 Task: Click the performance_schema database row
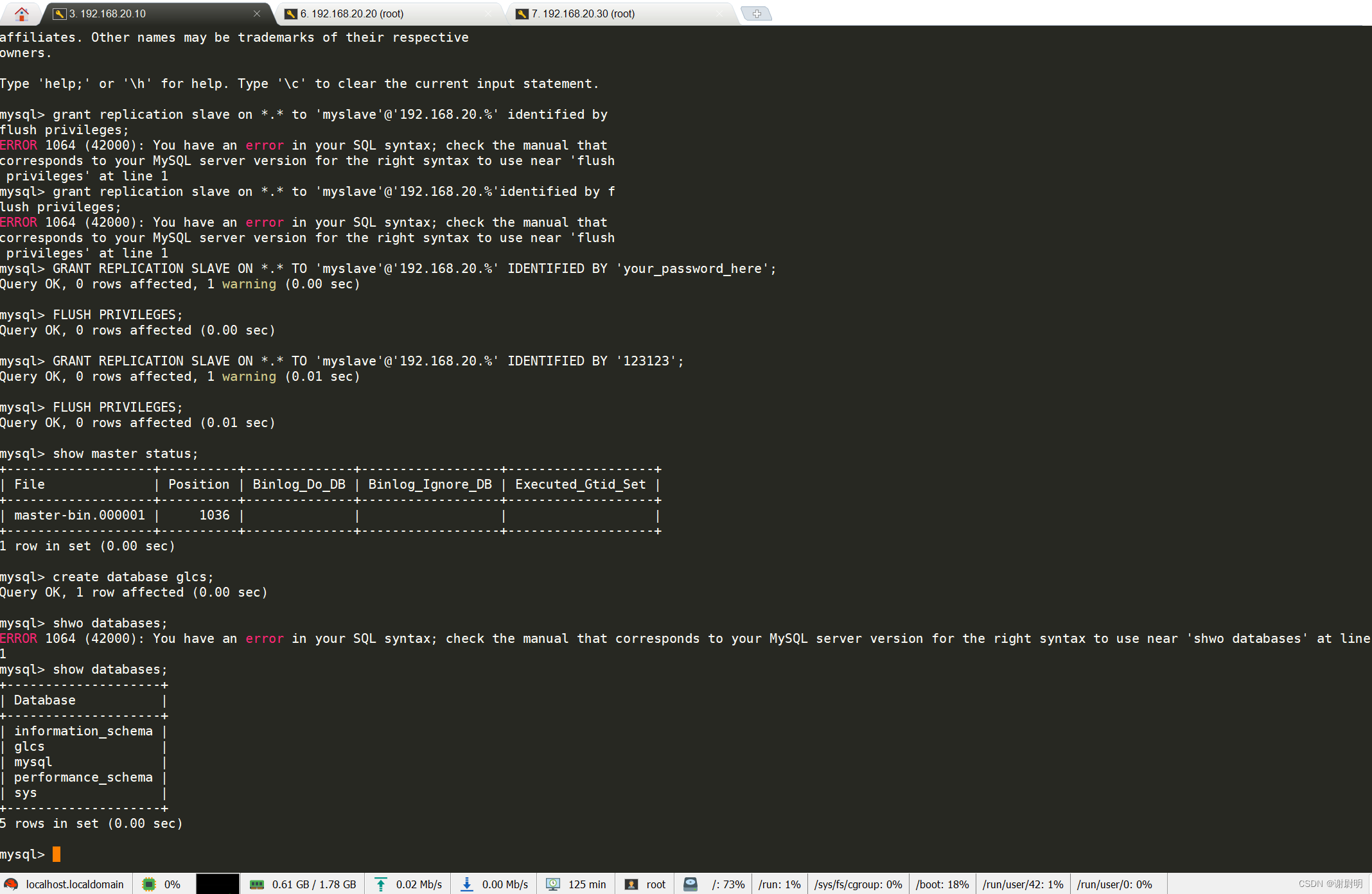(x=84, y=777)
